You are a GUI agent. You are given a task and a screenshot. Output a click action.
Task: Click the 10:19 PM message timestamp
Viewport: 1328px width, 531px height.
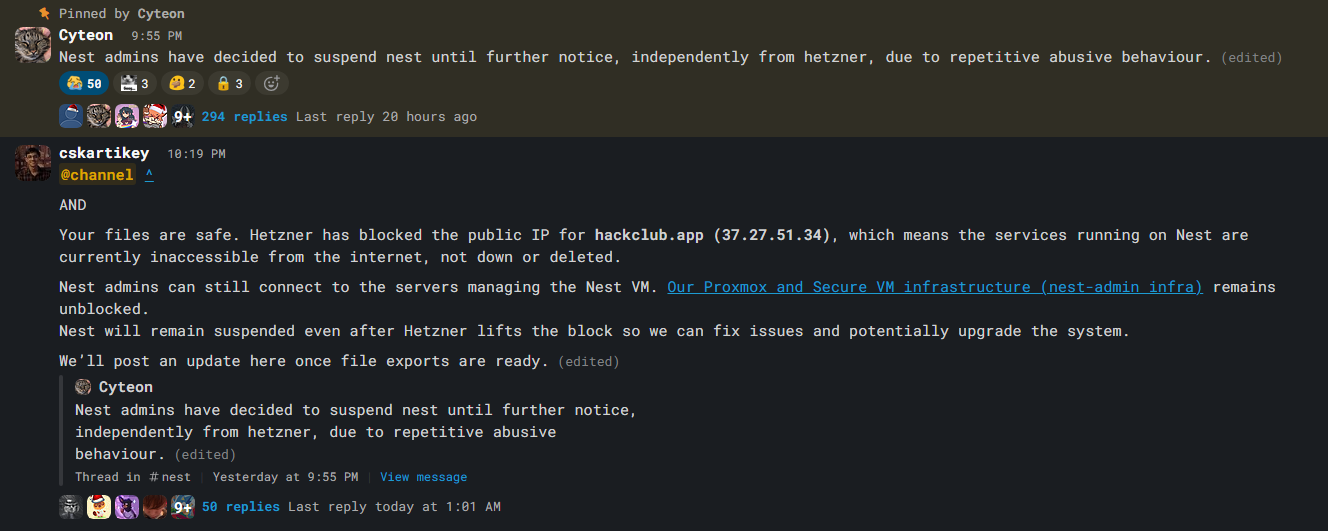pos(196,154)
